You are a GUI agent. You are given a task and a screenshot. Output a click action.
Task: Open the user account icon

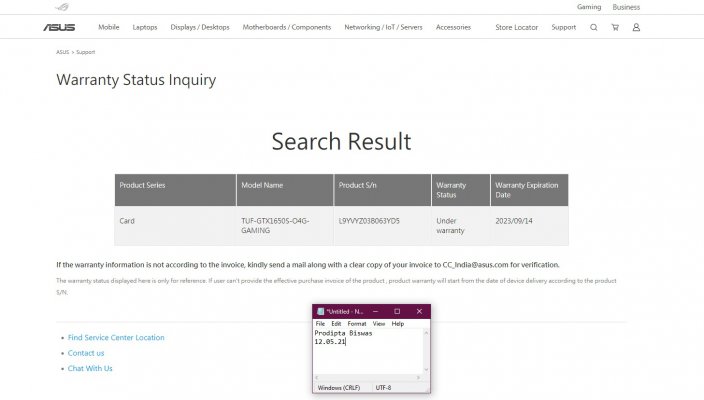pos(636,27)
